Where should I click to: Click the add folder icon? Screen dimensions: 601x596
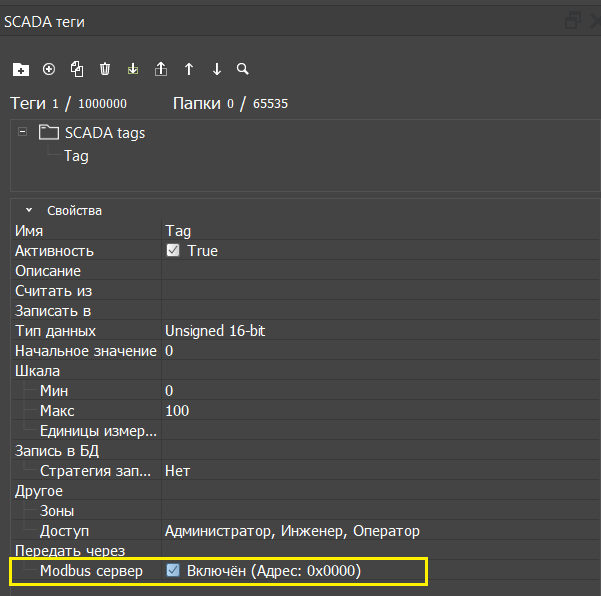click(x=21, y=69)
